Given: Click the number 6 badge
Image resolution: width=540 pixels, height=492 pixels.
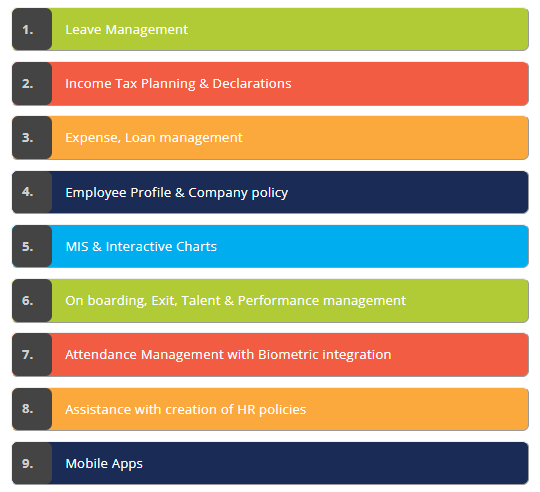Looking at the screenshot, I should click(32, 301).
